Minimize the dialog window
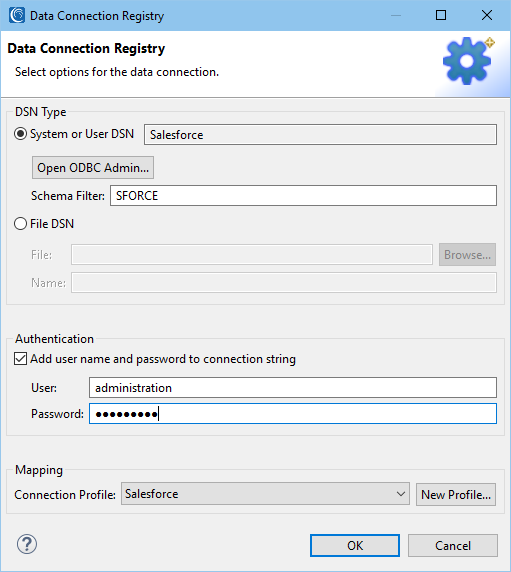The height and width of the screenshot is (572, 511). point(396,15)
